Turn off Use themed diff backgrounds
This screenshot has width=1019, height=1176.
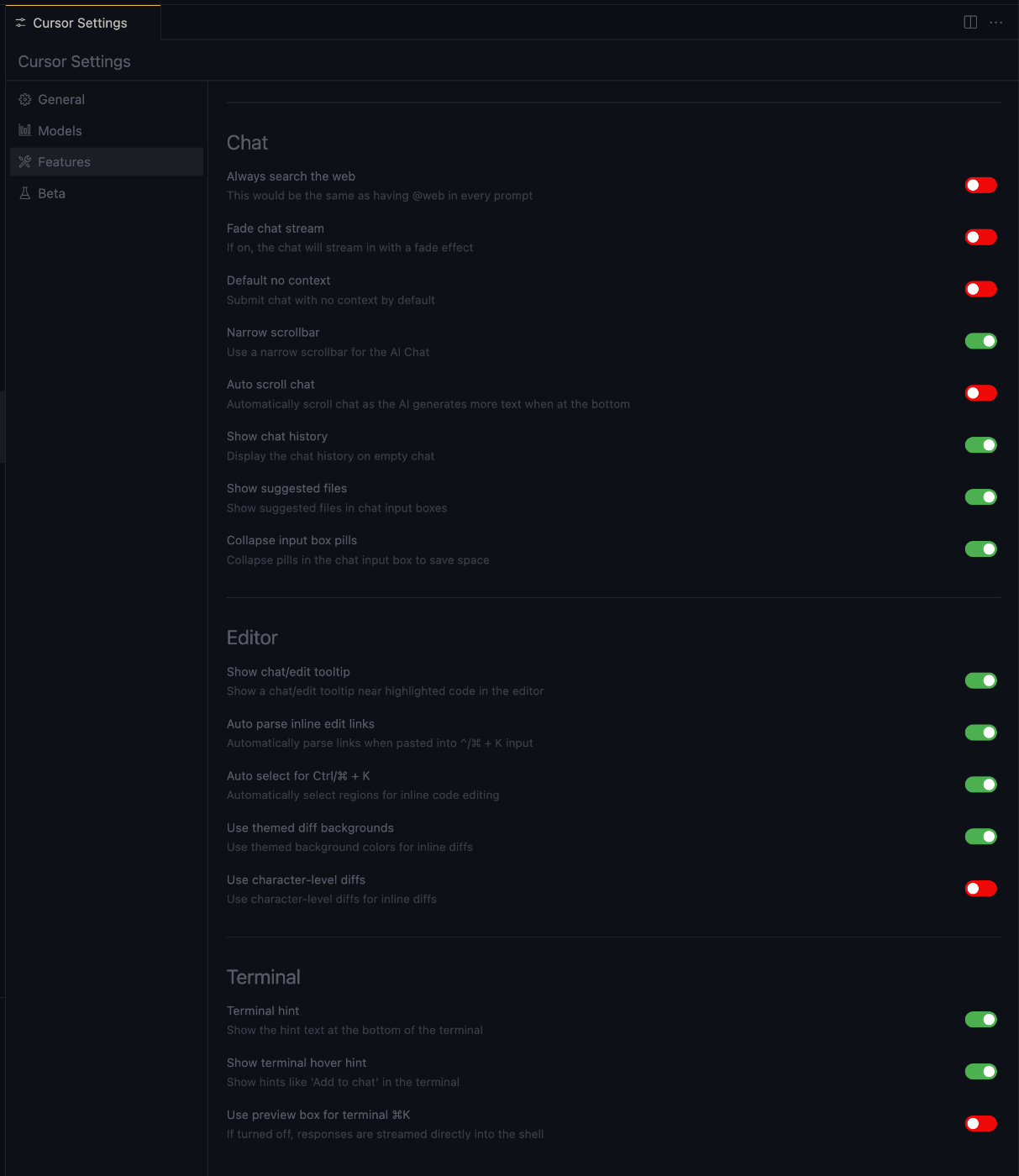tap(980, 837)
